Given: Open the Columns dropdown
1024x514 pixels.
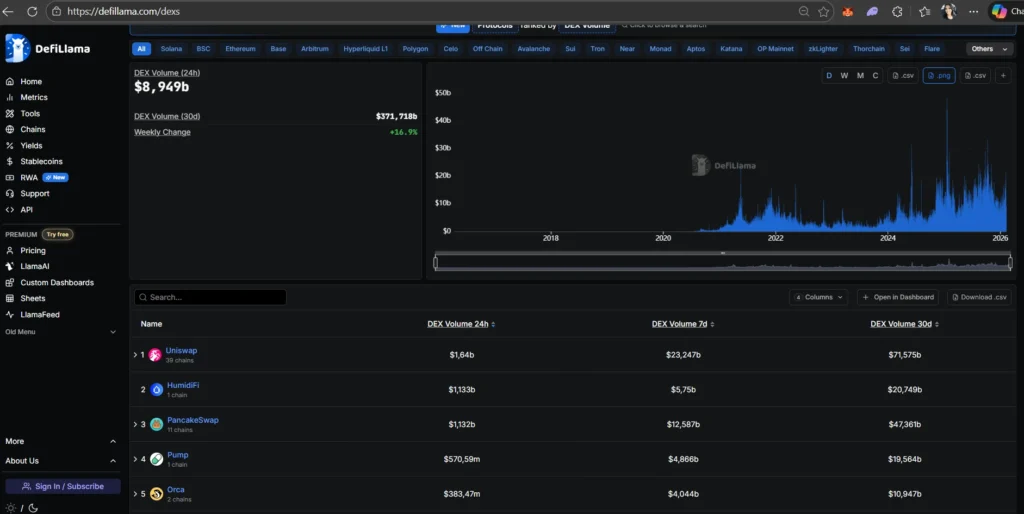Looking at the screenshot, I should [818, 297].
